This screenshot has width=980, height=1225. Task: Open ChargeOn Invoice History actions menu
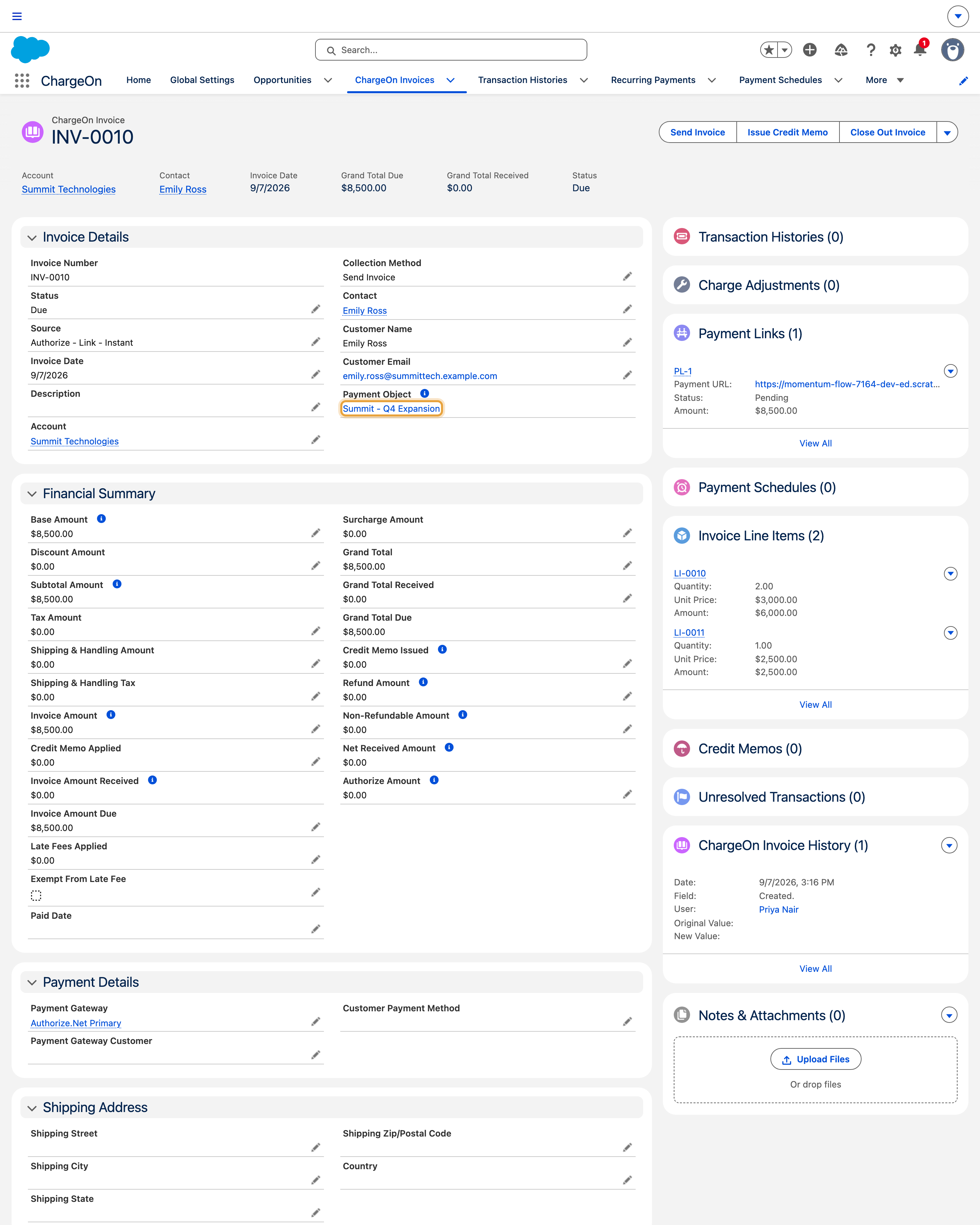tap(949, 846)
